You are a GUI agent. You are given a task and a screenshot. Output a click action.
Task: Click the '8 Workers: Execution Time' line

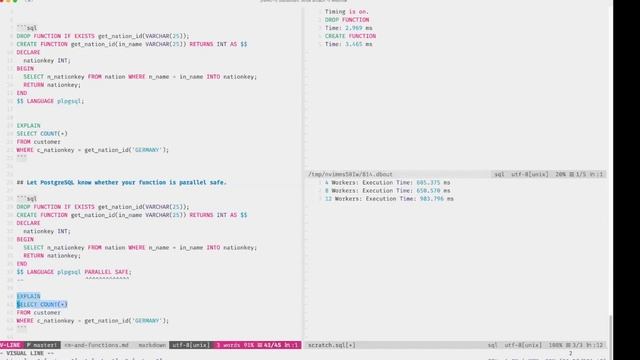point(387,191)
